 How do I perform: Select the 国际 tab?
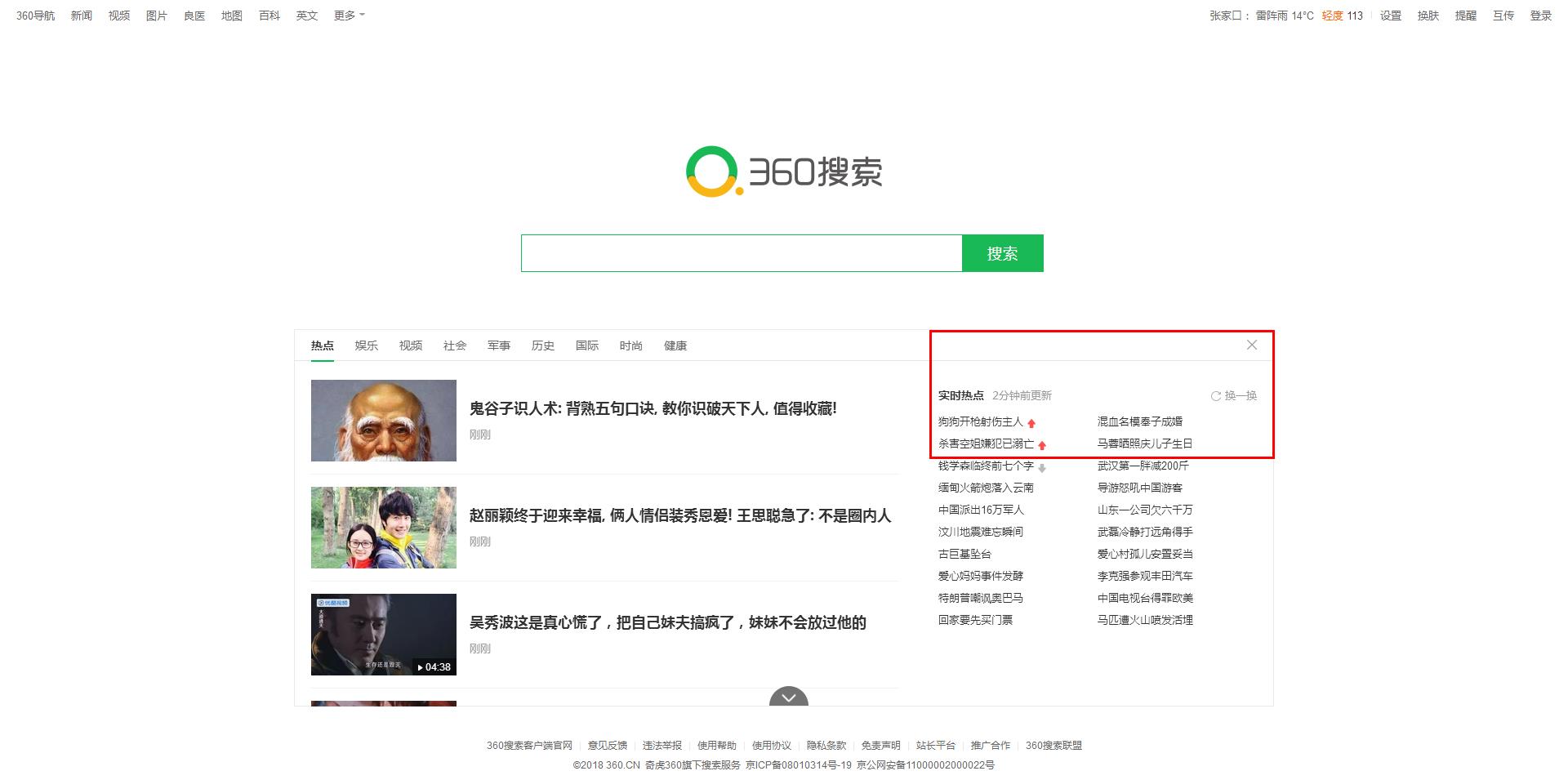click(587, 345)
